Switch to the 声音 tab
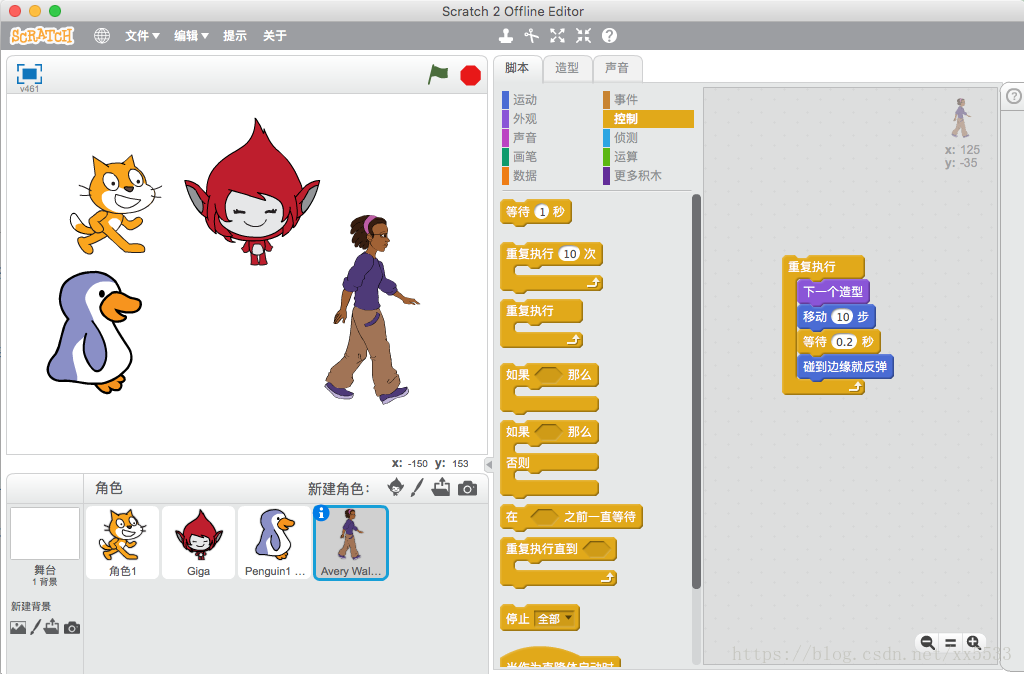 [617, 68]
